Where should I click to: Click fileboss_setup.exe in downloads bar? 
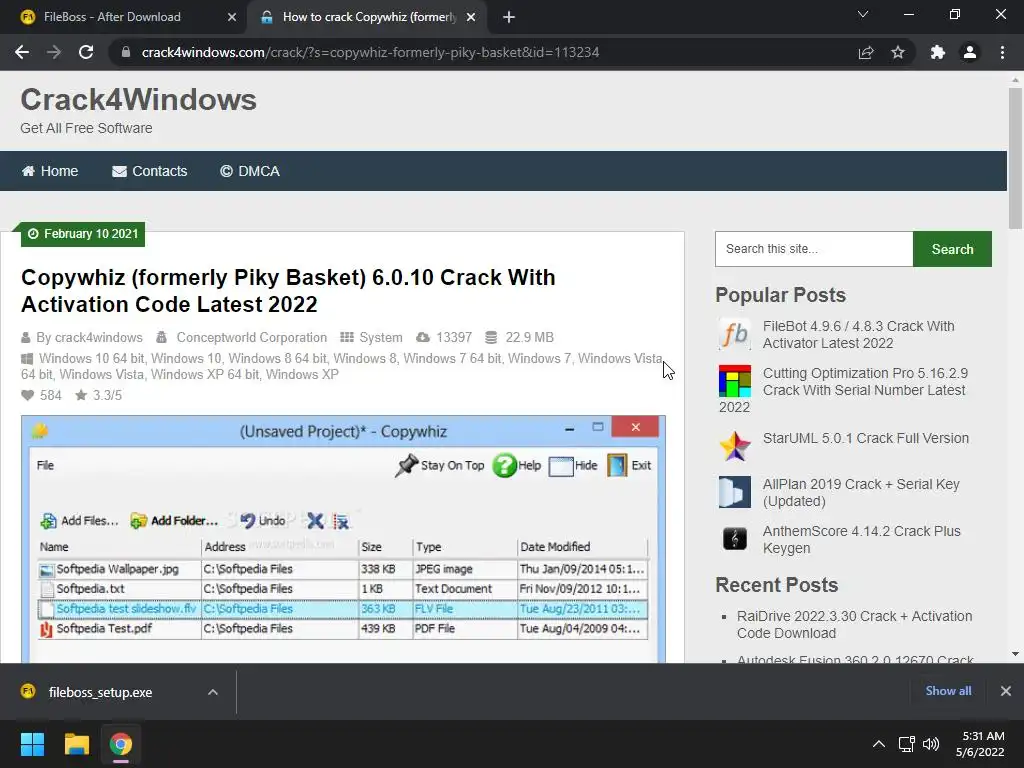100,692
